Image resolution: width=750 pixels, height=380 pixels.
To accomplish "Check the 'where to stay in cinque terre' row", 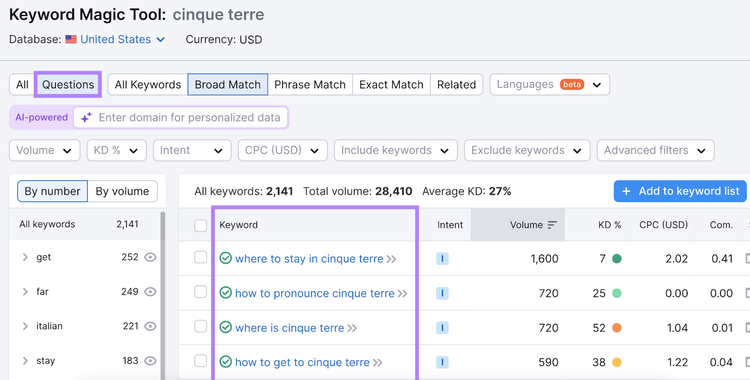I will click(x=200, y=257).
